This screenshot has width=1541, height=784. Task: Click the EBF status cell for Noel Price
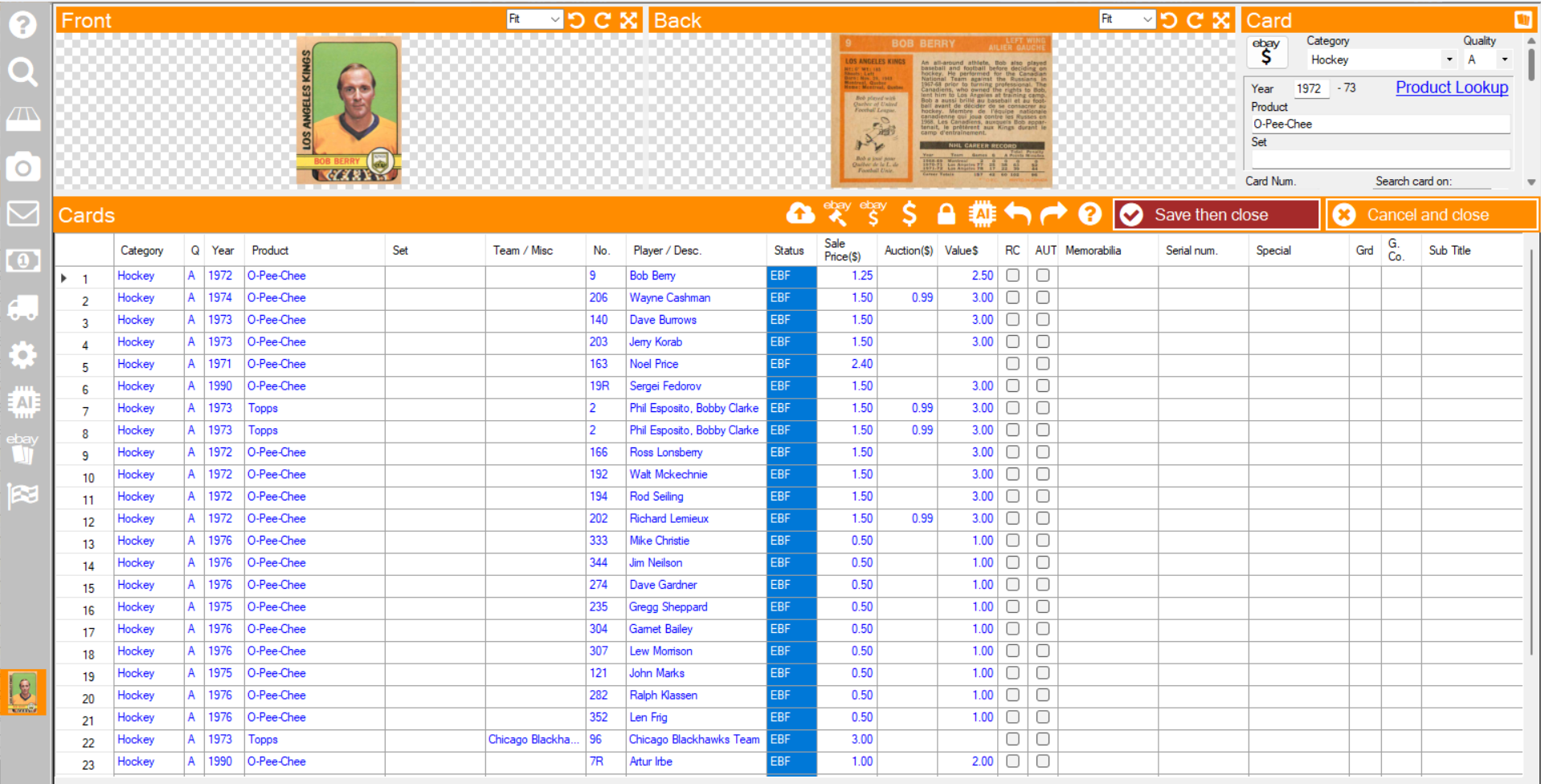click(x=791, y=364)
